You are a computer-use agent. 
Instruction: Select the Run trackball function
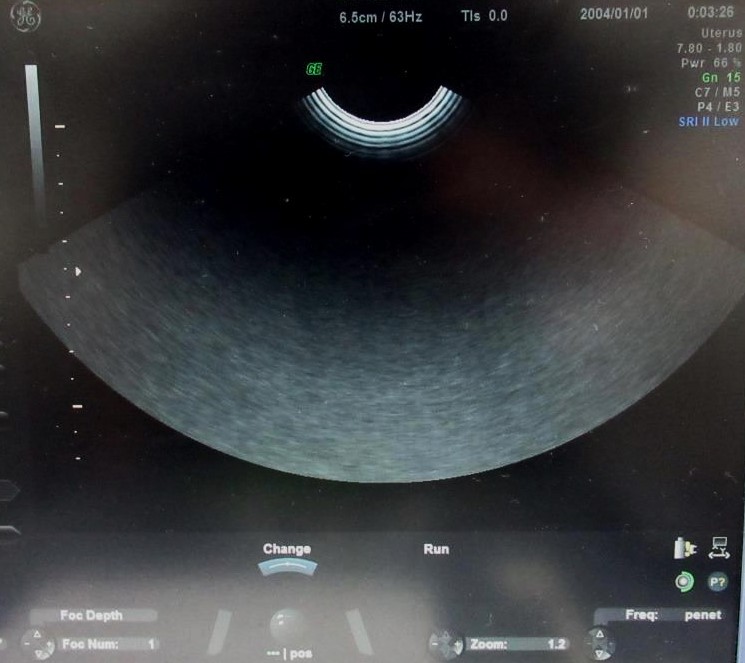pos(436,549)
